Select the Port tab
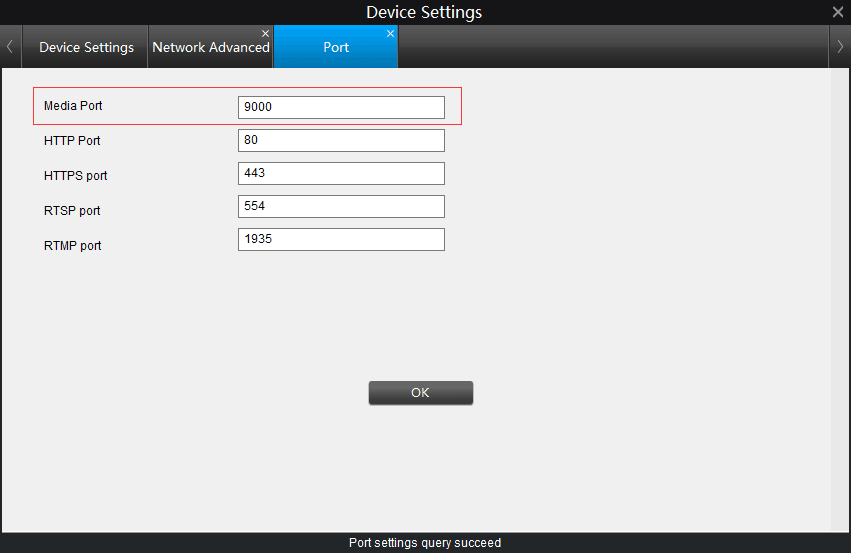The height and width of the screenshot is (553, 851). [x=336, y=47]
